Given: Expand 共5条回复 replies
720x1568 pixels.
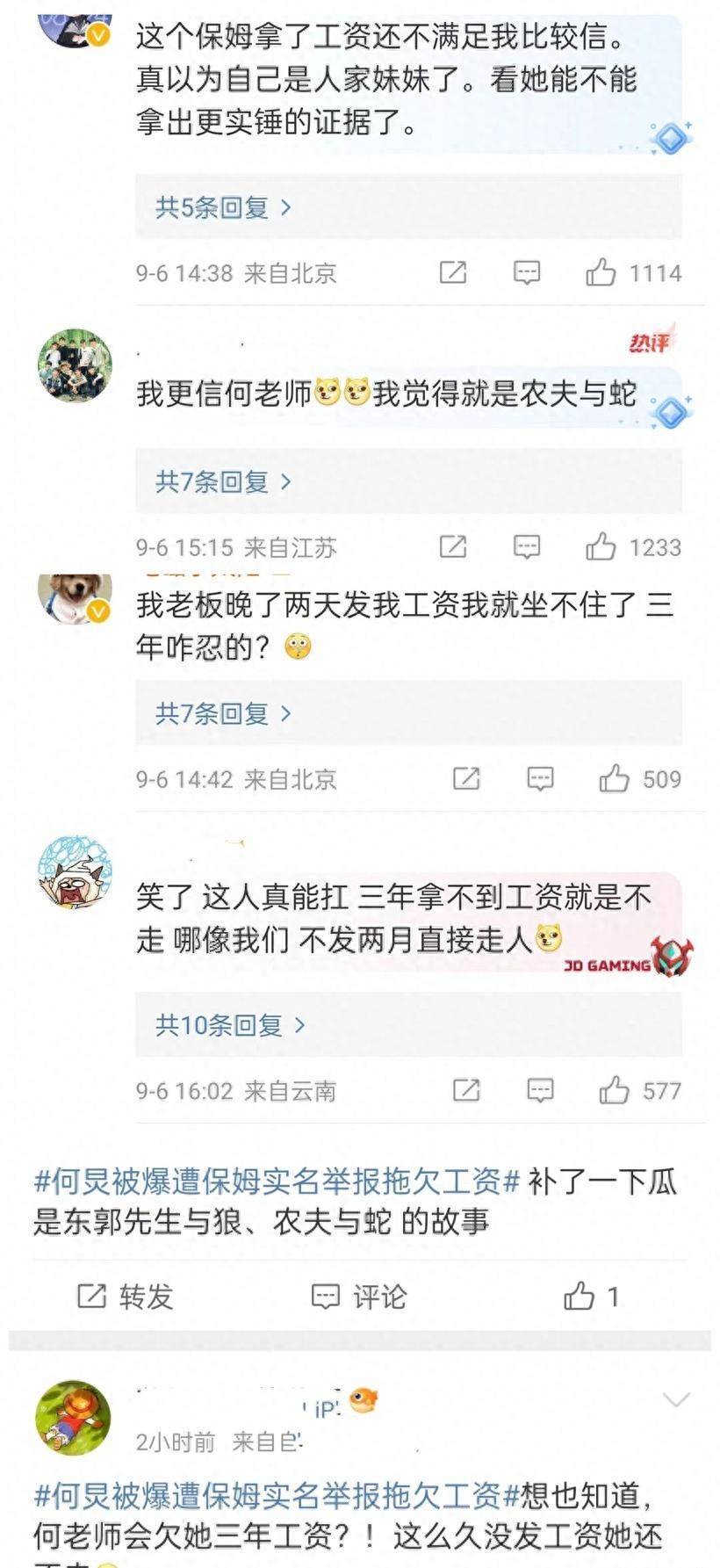Looking at the screenshot, I should [x=224, y=207].
